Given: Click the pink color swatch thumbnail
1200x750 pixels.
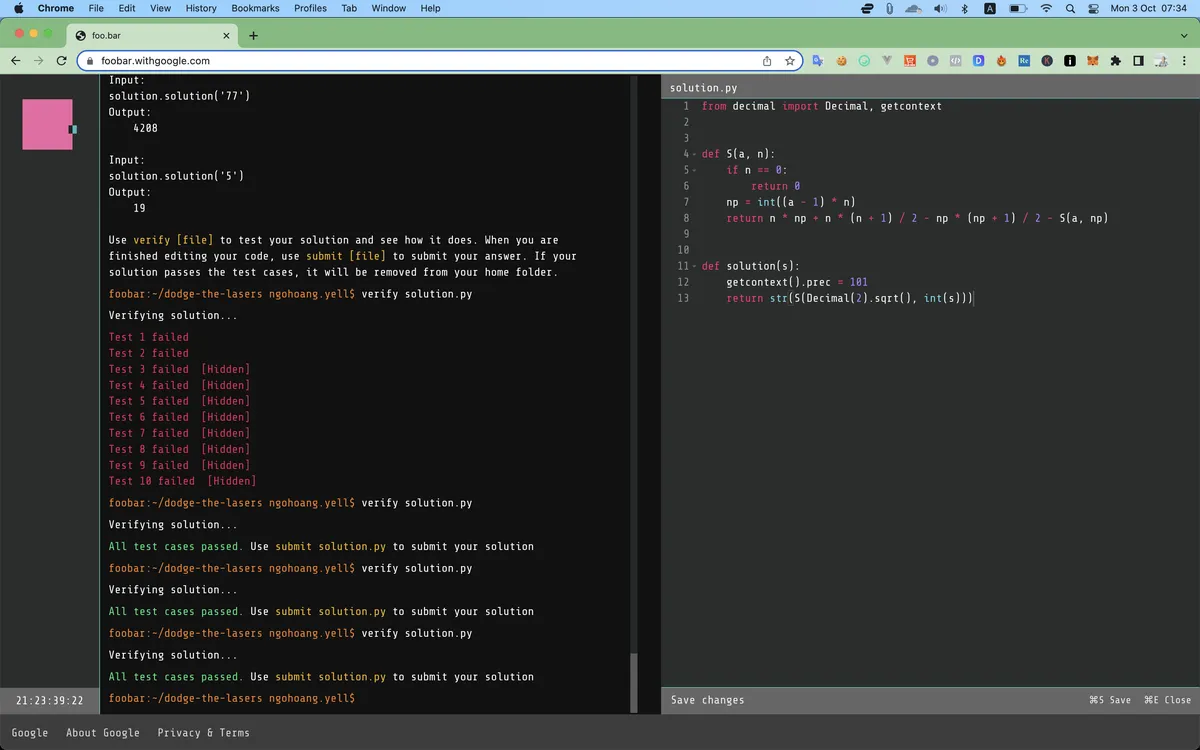Looking at the screenshot, I should tap(46, 123).
